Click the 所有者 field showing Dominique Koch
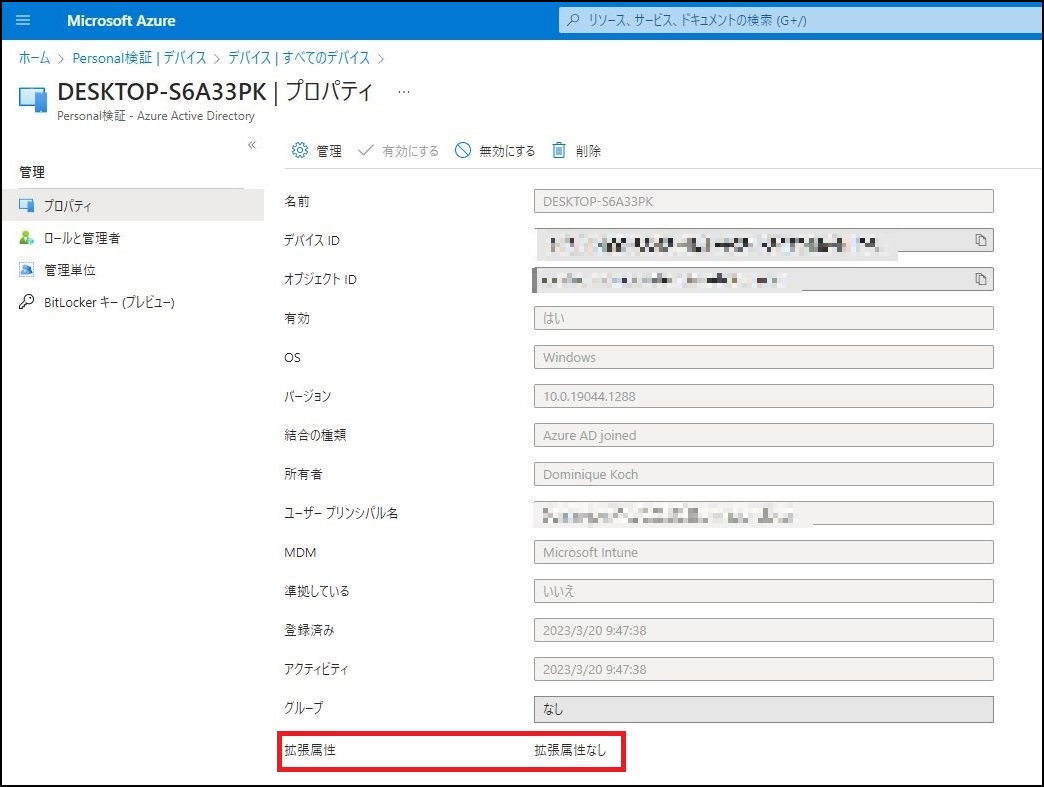The image size is (1044, 787). pyautogui.click(x=764, y=474)
